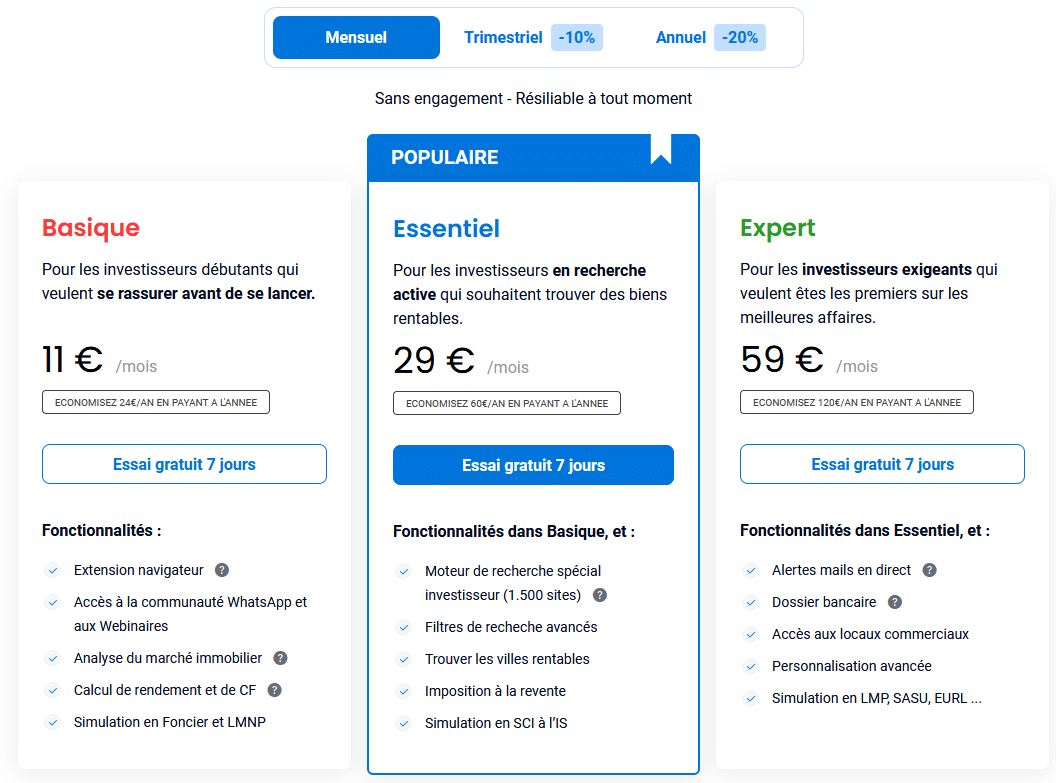Select the Expert plan title
This screenshot has width=1056, height=783.
(776, 228)
